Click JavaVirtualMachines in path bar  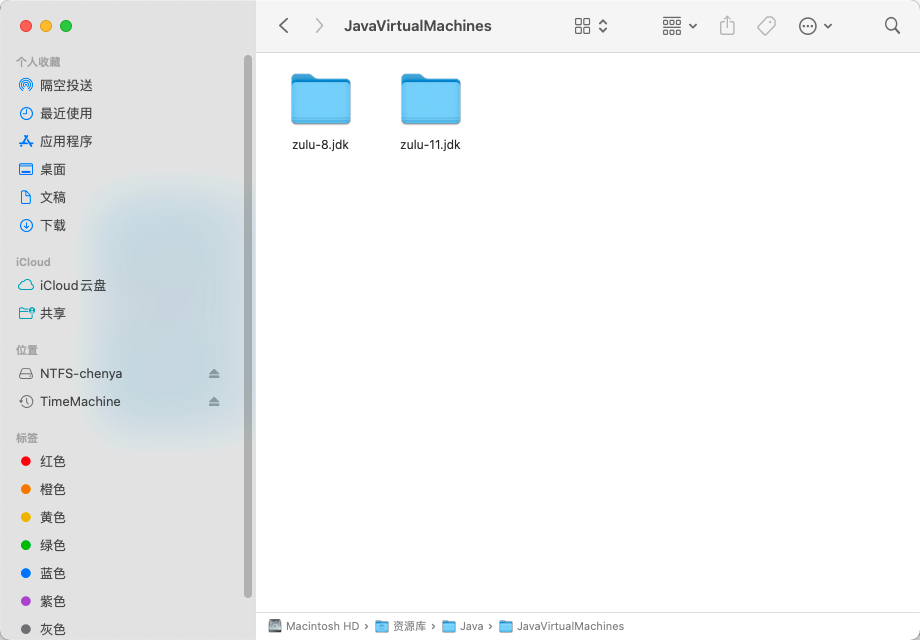click(562, 627)
